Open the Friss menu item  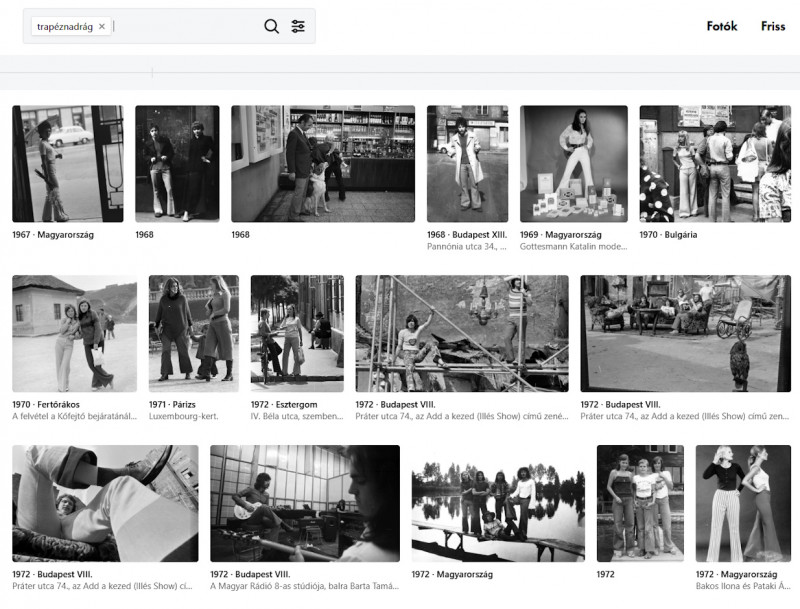pyautogui.click(x=773, y=26)
